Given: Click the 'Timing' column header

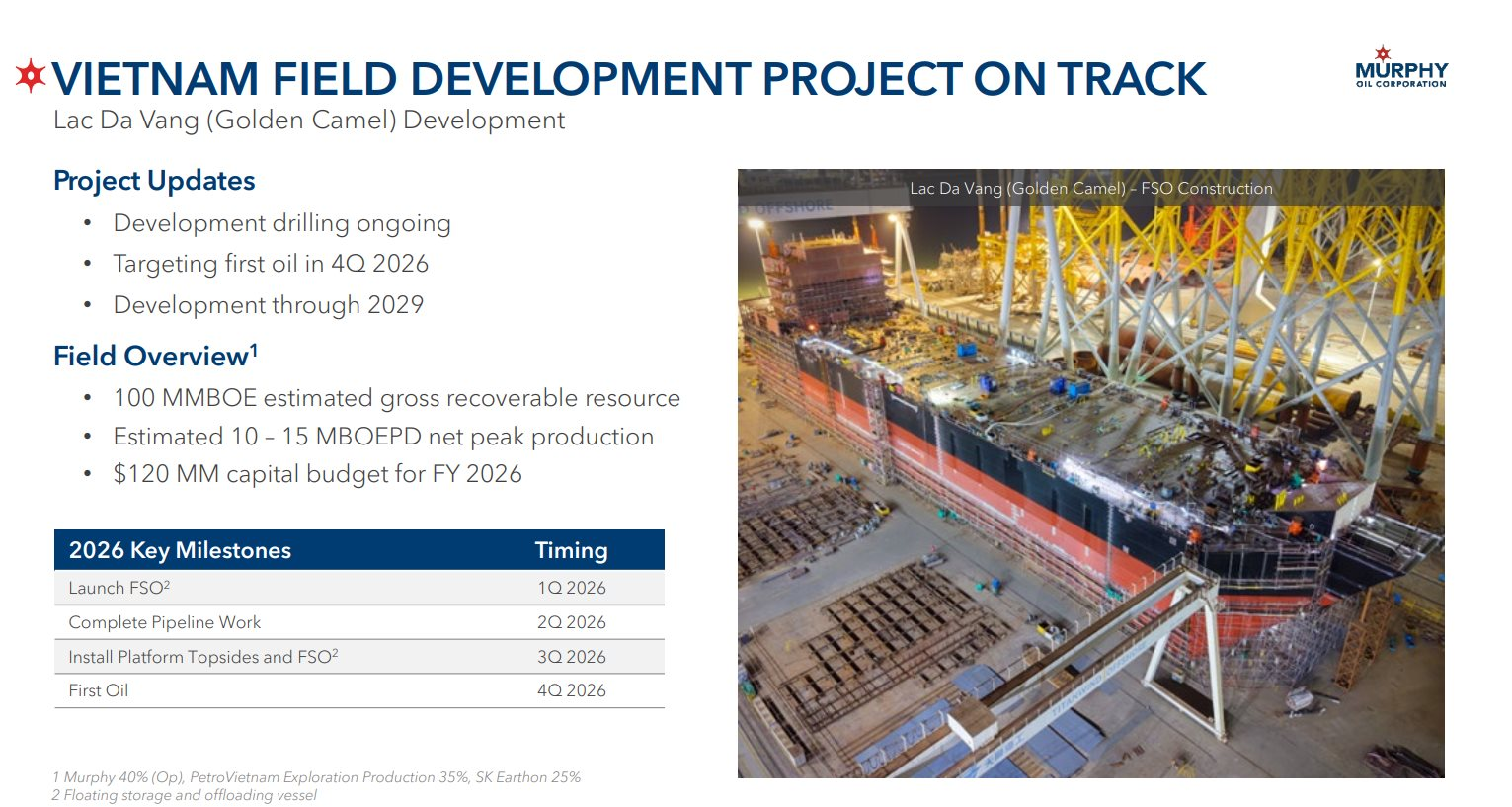Looking at the screenshot, I should 571,550.
